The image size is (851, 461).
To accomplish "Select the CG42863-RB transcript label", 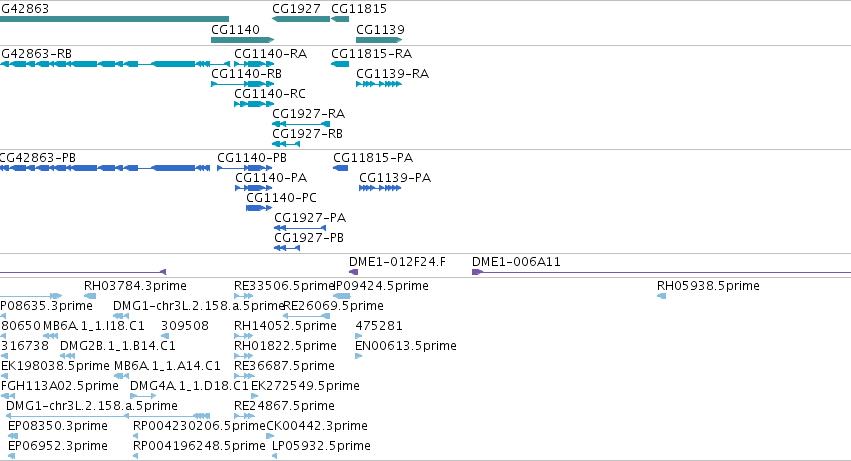I will point(36,54).
